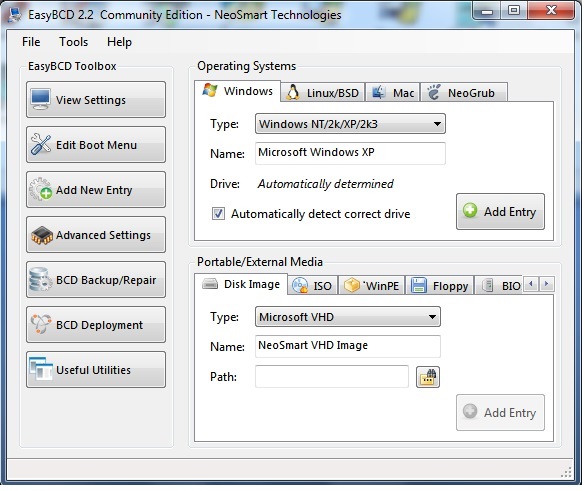
Task: Select the partially visible BIO tab
Action: (x=499, y=285)
